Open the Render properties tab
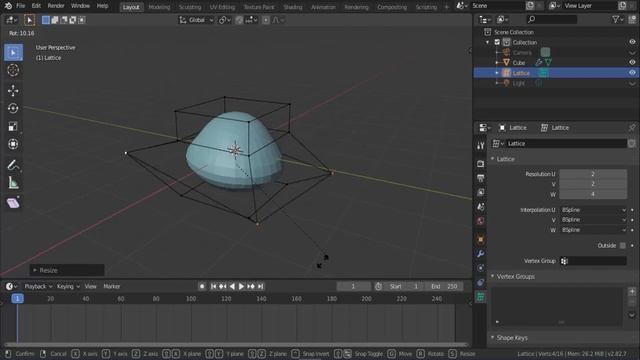Image resolution: width=640 pixels, height=360 pixels. tap(480, 164)
